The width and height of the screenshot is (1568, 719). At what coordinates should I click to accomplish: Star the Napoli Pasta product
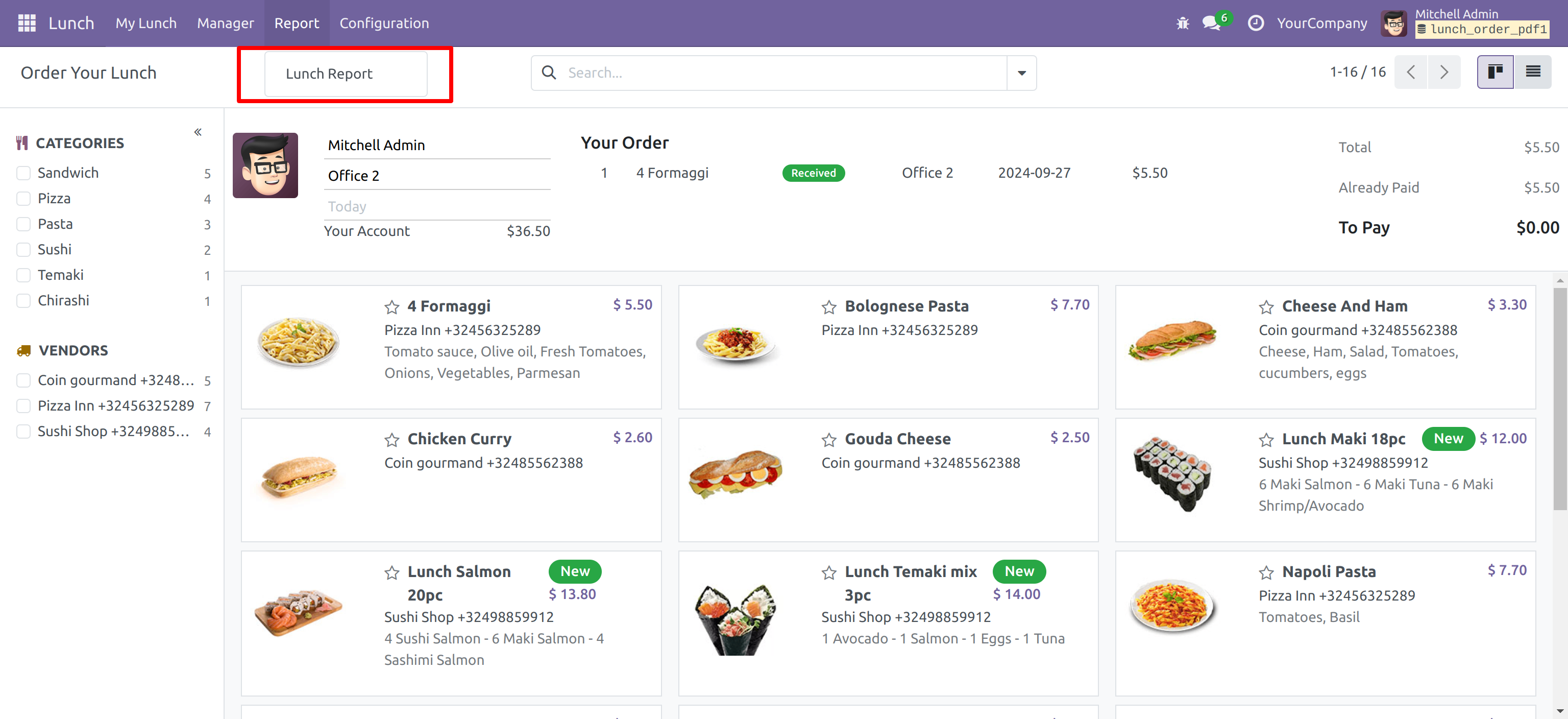pyautogui.click(x=1266, y=572)
